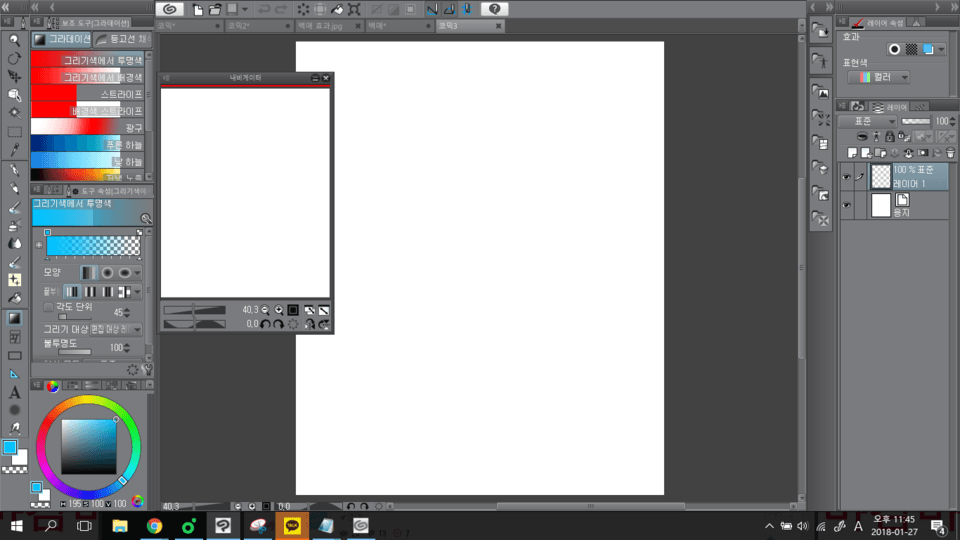Expand edge process options arrow
960x540 pixels.
137,292
